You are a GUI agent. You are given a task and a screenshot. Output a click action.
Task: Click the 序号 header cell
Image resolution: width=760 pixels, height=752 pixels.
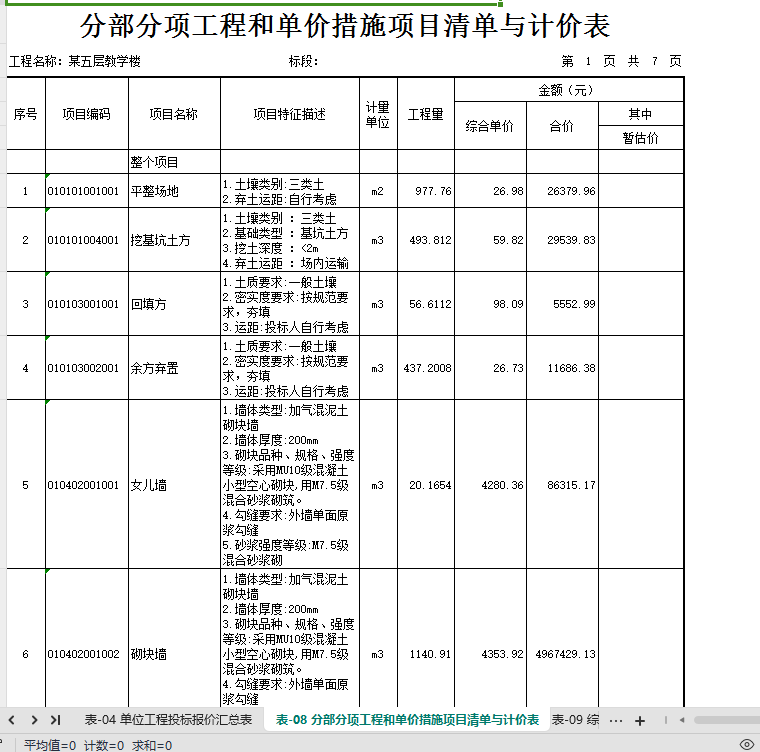click(26, 113)
